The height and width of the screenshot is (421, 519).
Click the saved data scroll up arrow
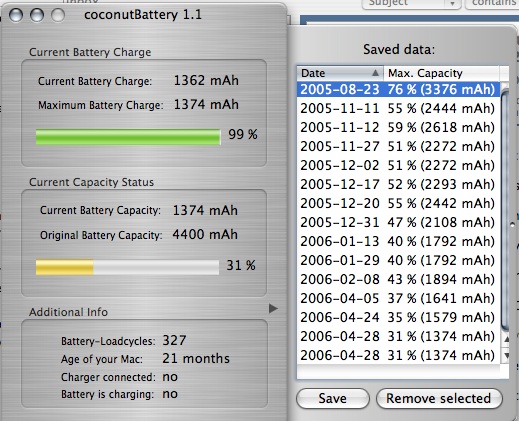(506, 339)
